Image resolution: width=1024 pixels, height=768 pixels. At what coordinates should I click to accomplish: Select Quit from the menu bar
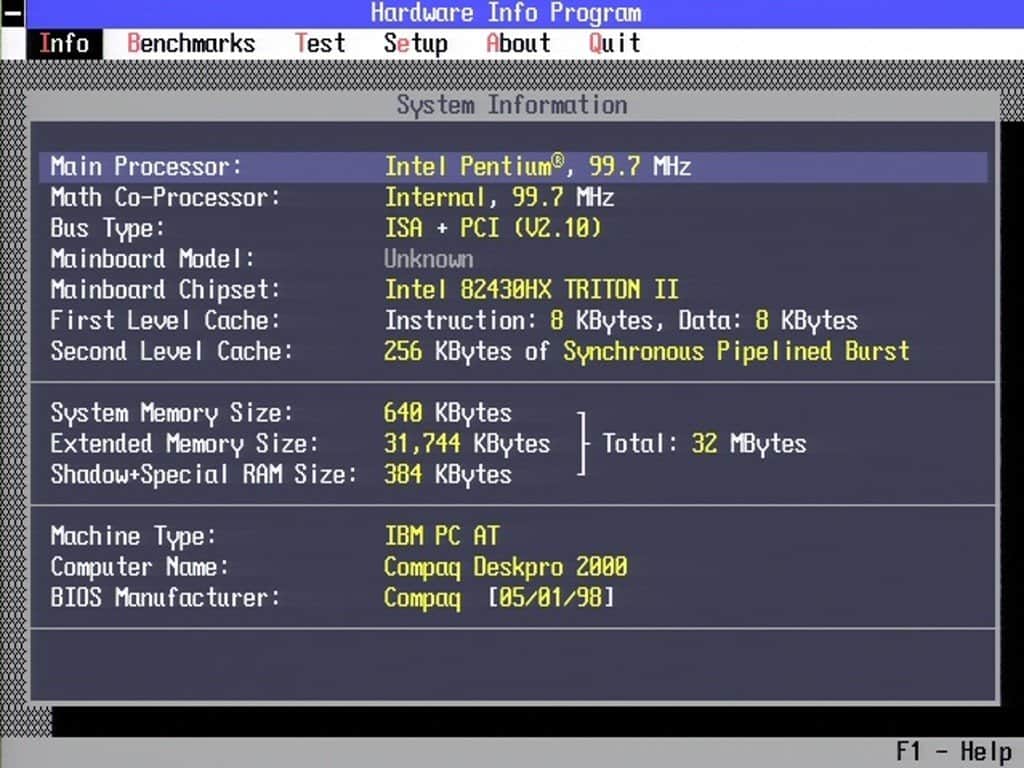pos(615,44)
